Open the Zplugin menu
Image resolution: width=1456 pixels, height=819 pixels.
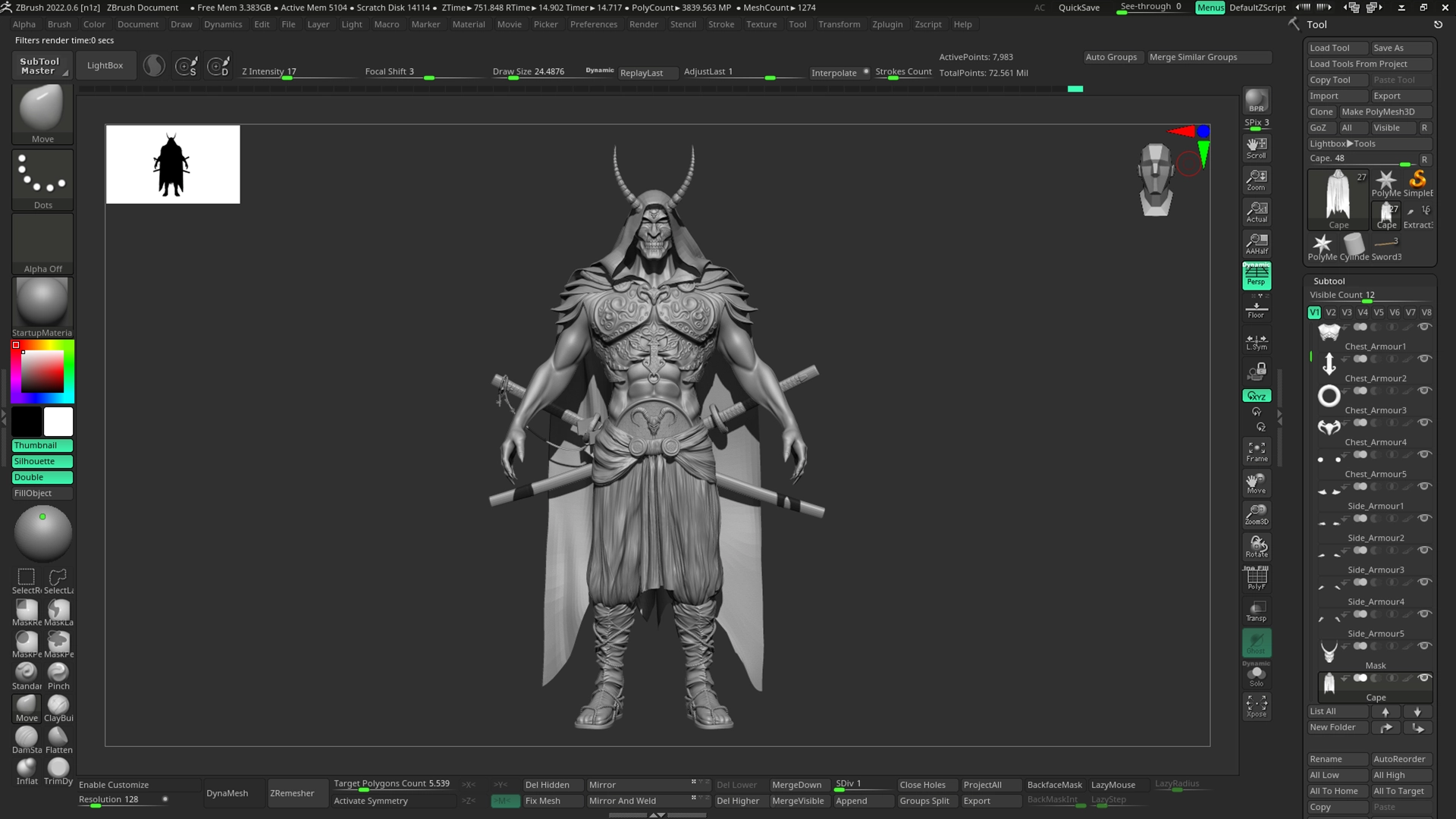(886, 24)
